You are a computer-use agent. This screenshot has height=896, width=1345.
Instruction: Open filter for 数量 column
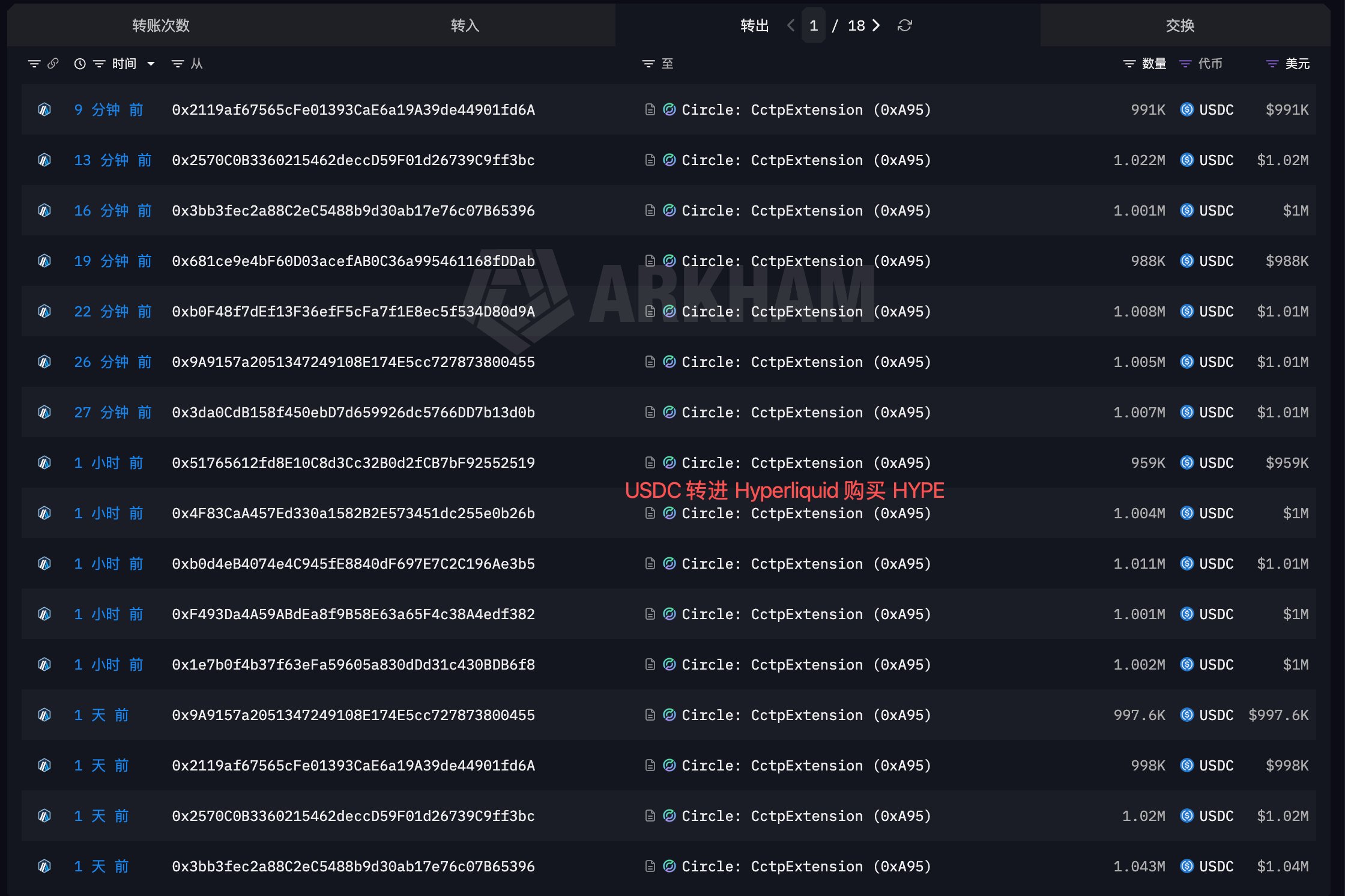point(1129,64)
